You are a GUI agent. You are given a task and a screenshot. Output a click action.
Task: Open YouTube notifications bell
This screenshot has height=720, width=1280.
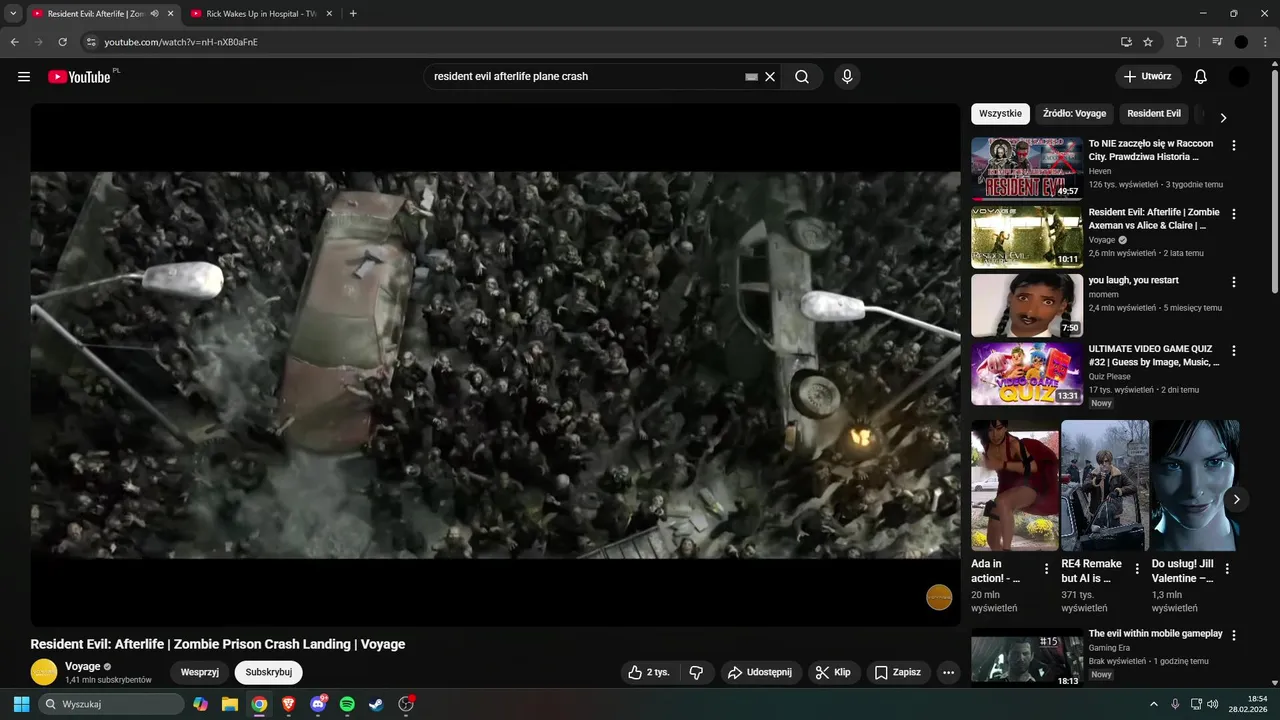click(1201, 77)
